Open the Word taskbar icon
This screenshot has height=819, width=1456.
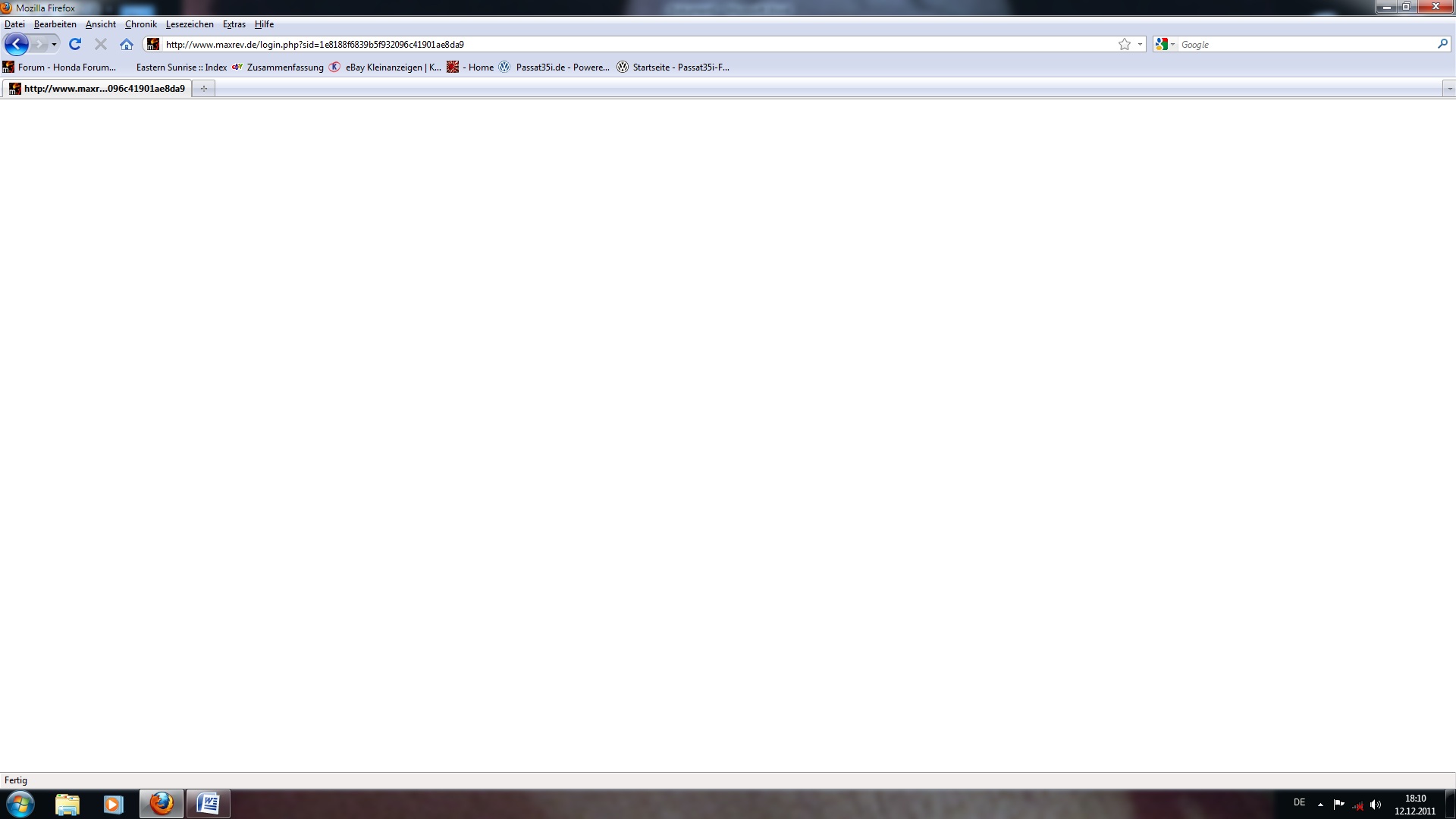pos(208,804)
